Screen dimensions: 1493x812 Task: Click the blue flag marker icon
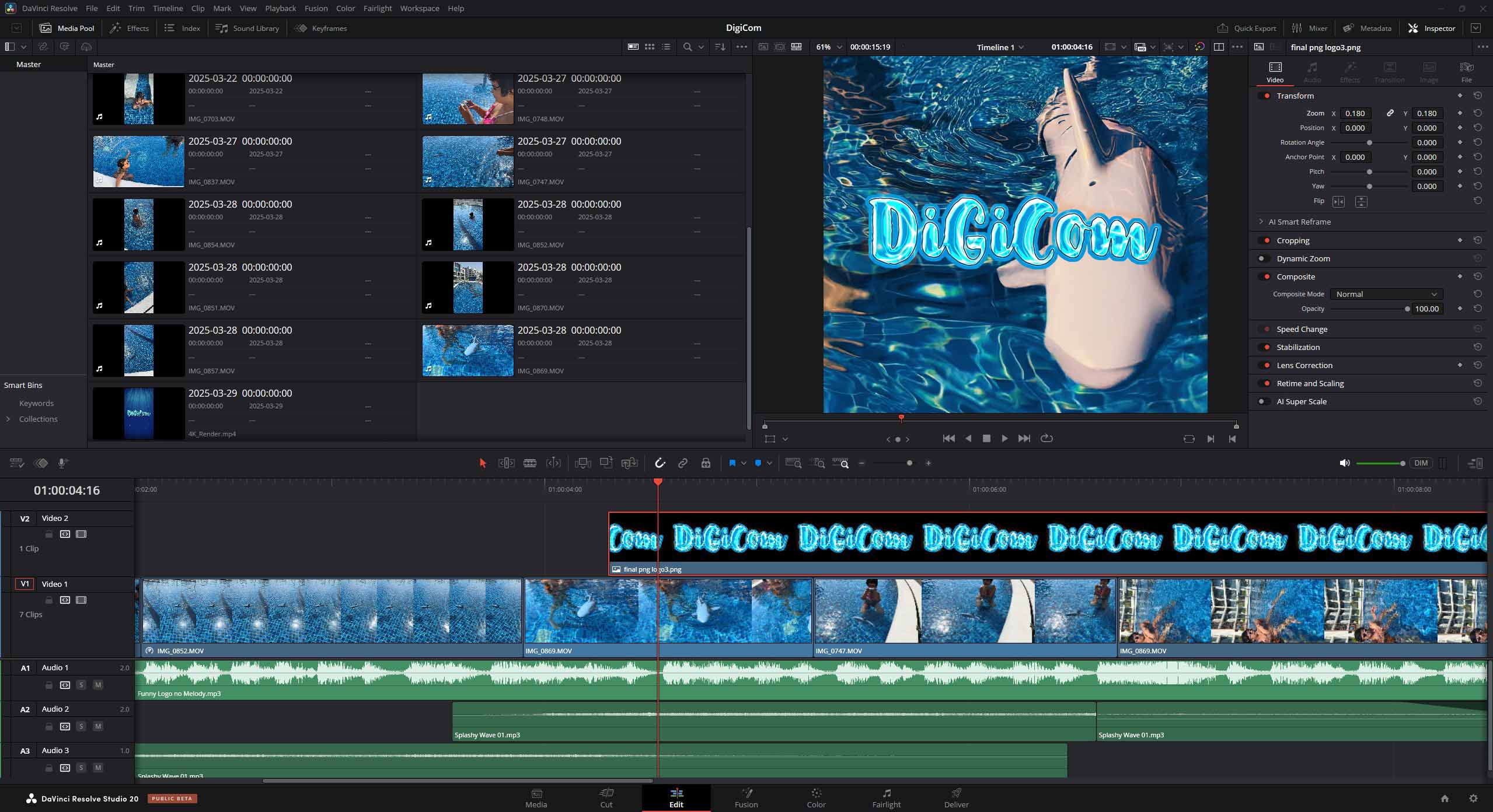732,463
